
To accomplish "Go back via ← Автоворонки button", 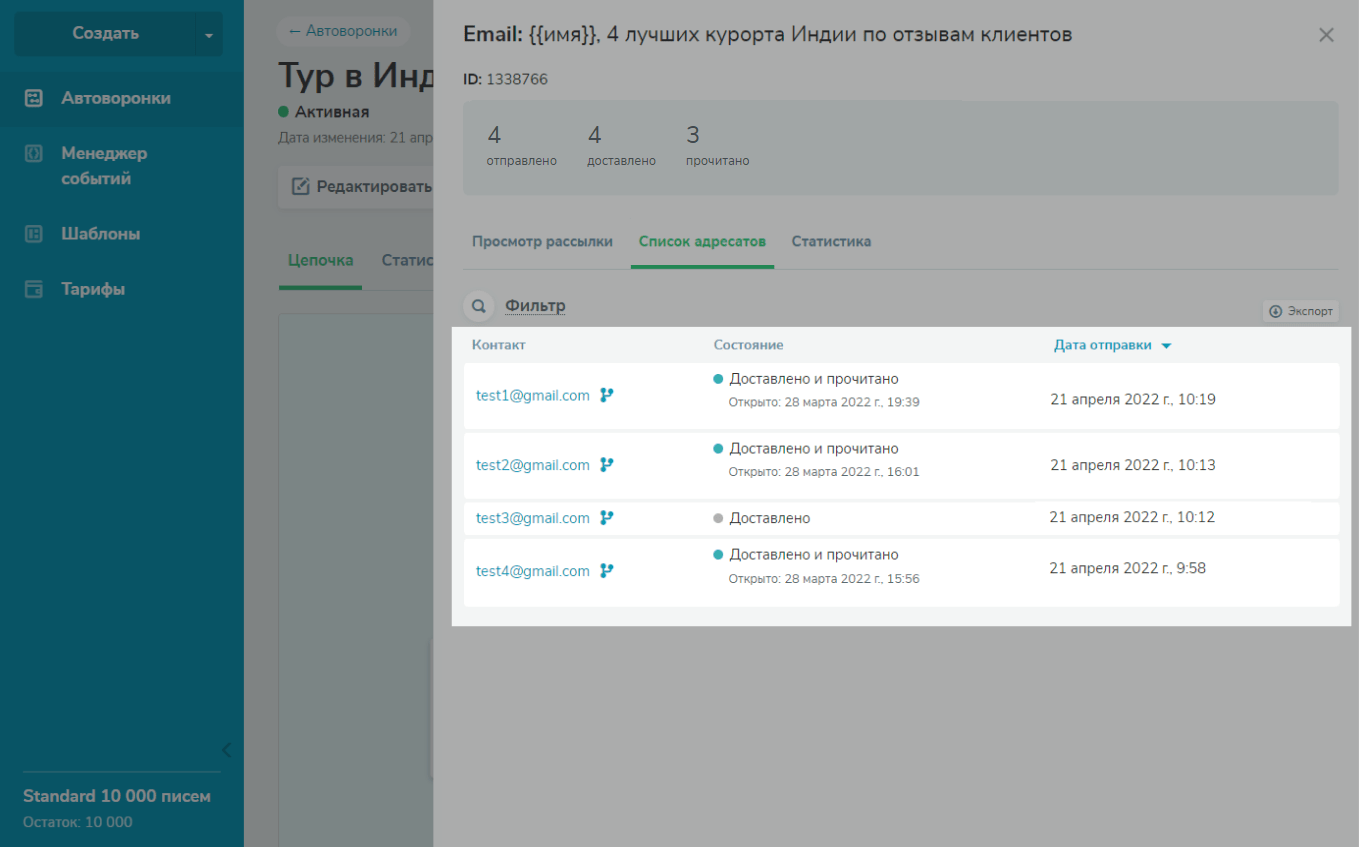I will pyautogui.click(x=342, y=31).
